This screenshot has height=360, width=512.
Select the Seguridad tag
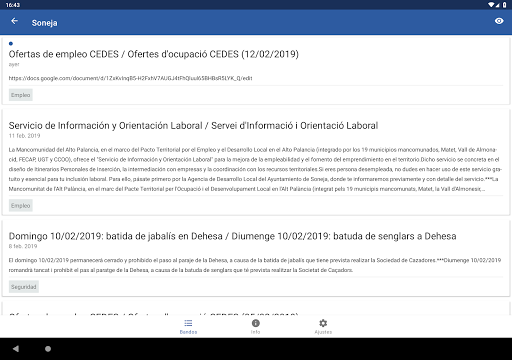click(24, 287)
